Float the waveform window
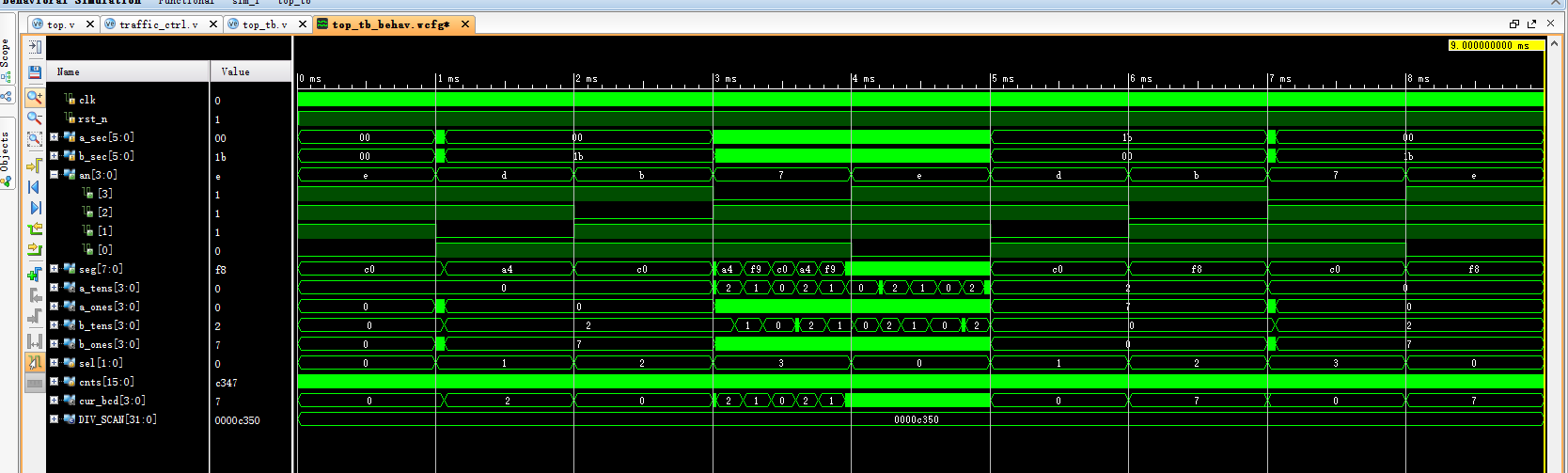The height and width of the screenshot is (473, 1568). (x=1532, y=24)
